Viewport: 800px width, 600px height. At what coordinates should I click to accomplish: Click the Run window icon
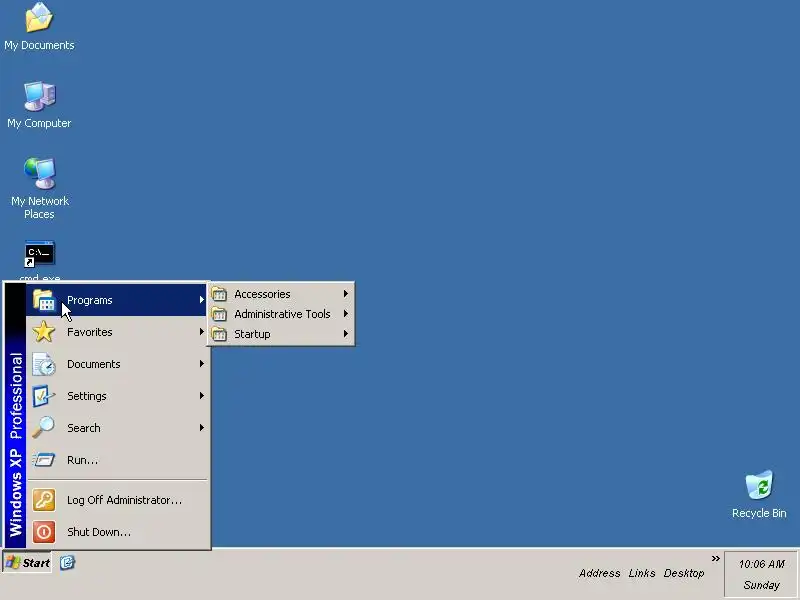[x=44, y=460]
